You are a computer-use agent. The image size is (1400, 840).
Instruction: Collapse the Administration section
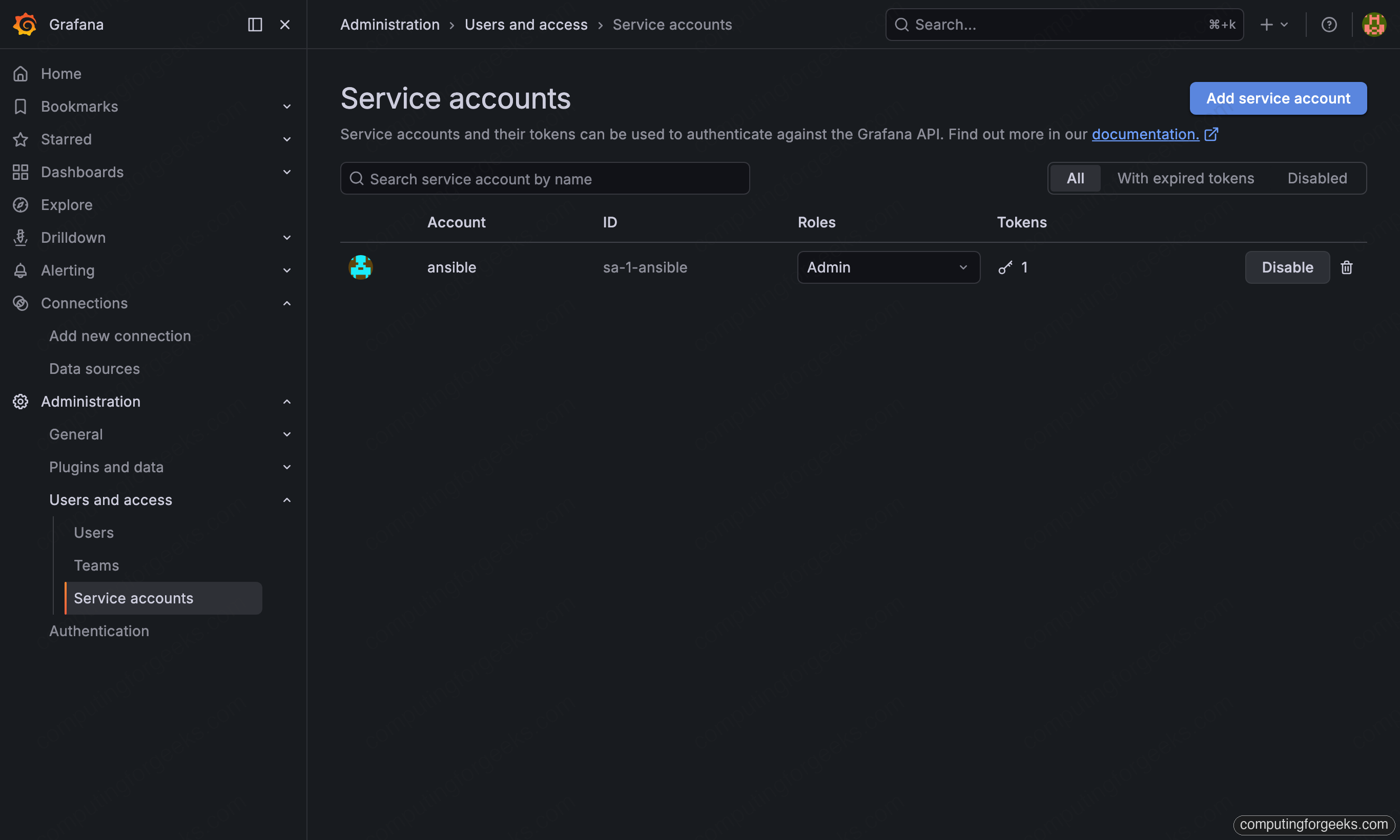click(287, 402)
